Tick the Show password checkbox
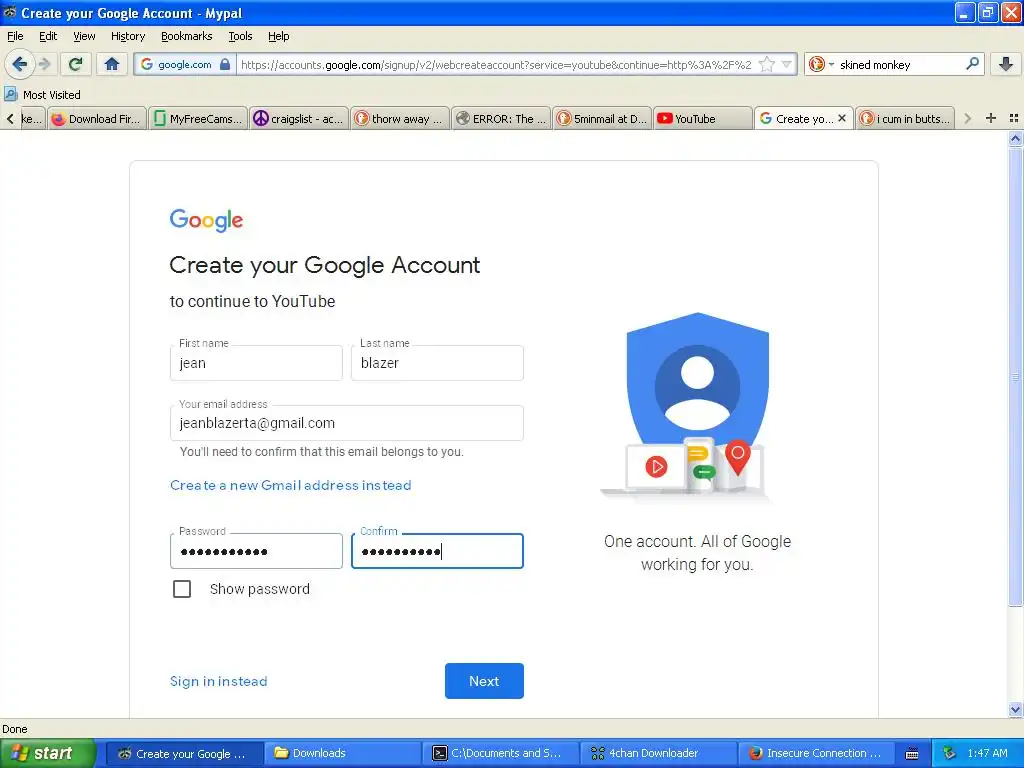This screenshot has width=1024, height=768. click(x=182, y=589)
